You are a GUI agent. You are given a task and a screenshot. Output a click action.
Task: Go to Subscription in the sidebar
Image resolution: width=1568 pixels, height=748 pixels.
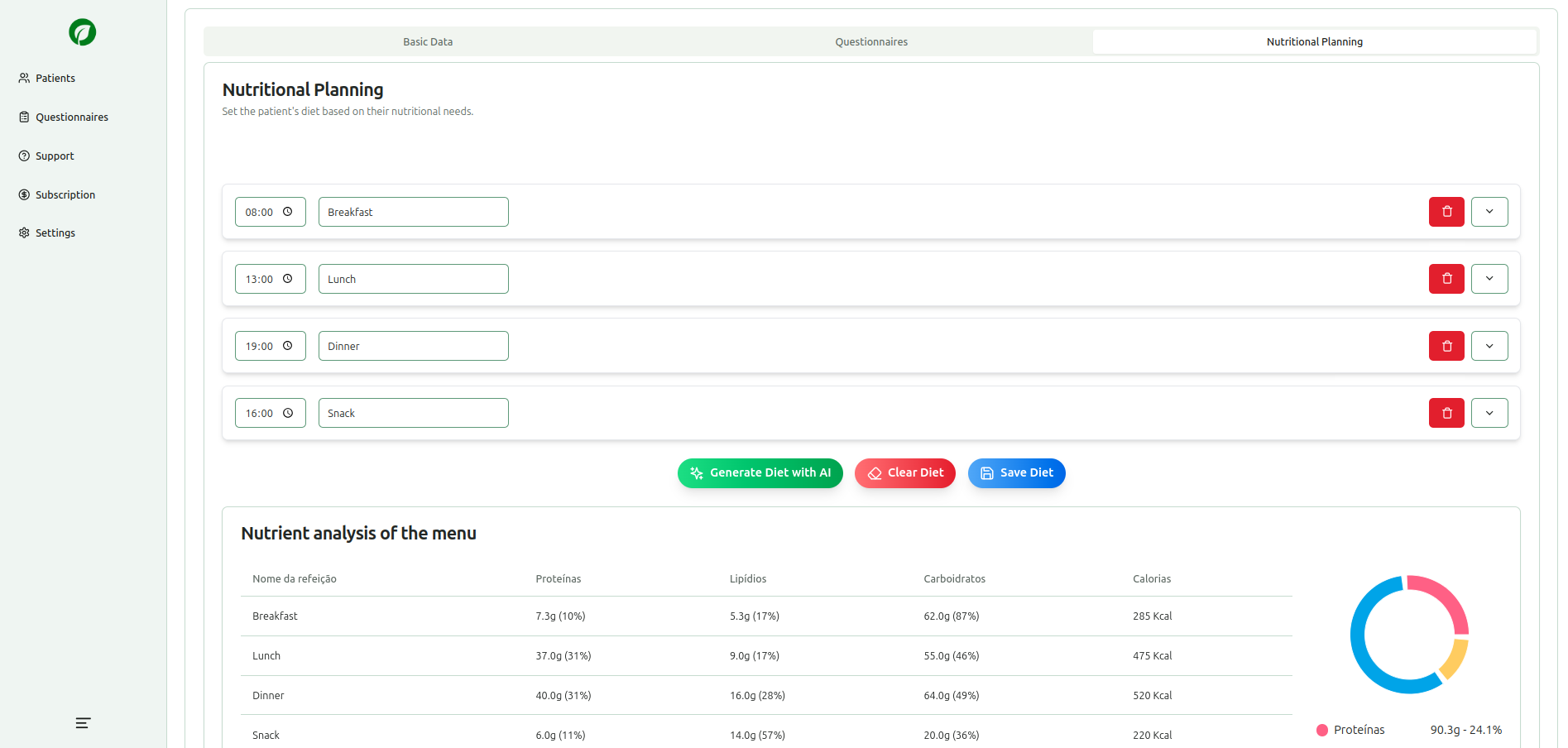click(57, 194)
